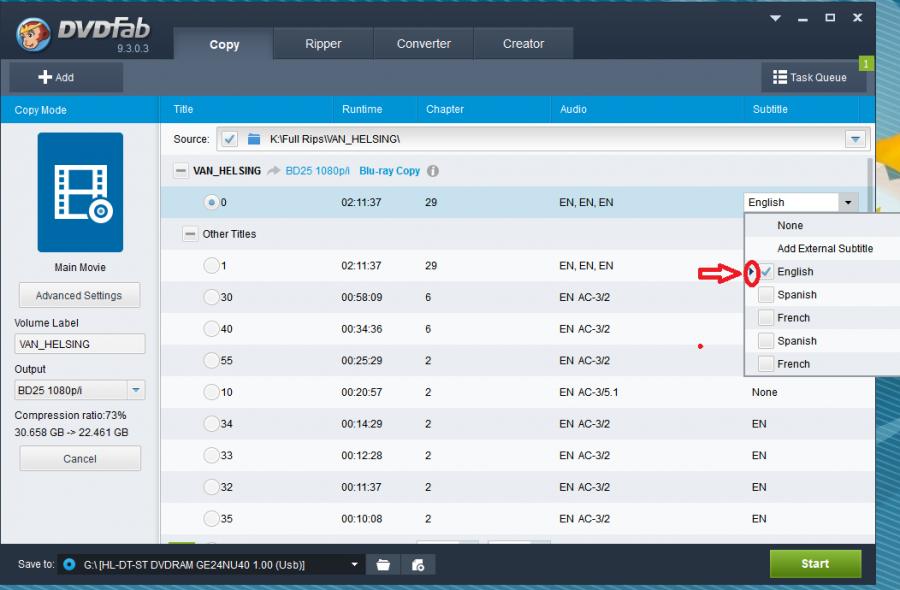Image resolution: width=900 pixels, height=590 pixels.
Task: Open the Save to drive dropdown
Action: click(355, 565)
